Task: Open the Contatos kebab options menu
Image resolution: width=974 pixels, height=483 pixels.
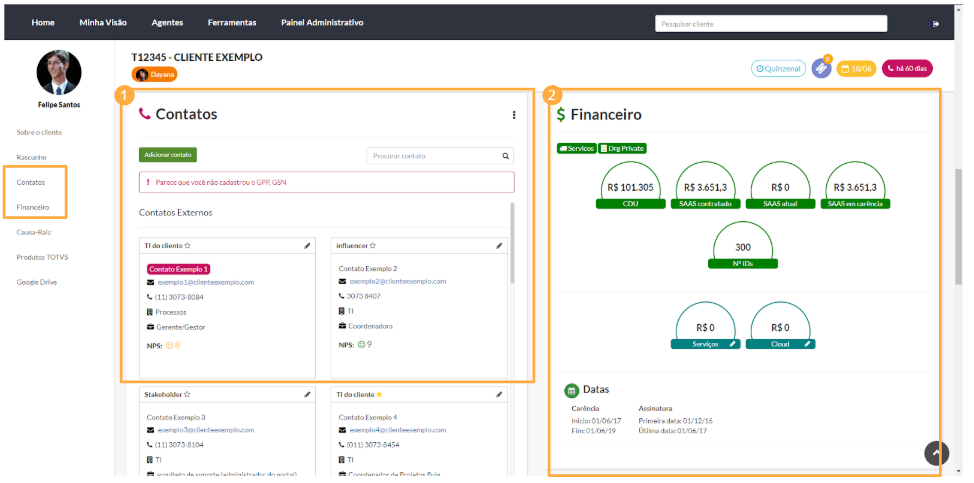Action: pos(514,115)
